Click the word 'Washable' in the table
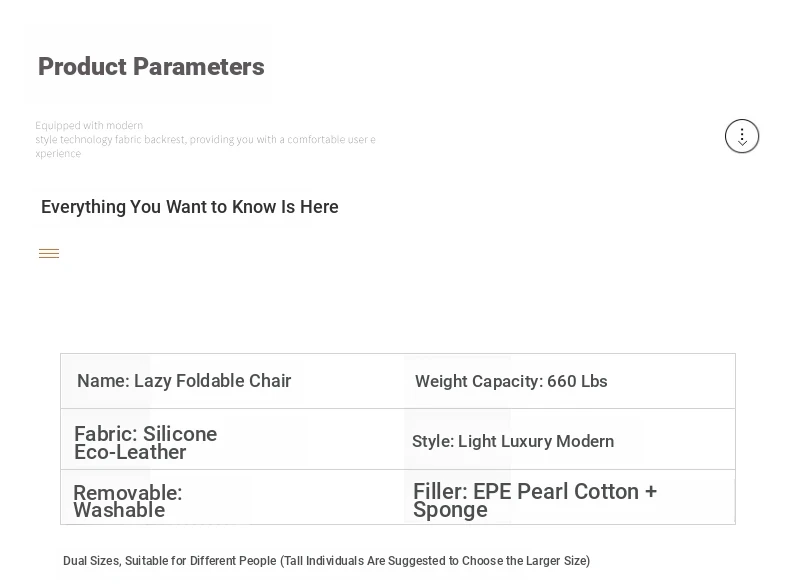 tap(119, 510)
